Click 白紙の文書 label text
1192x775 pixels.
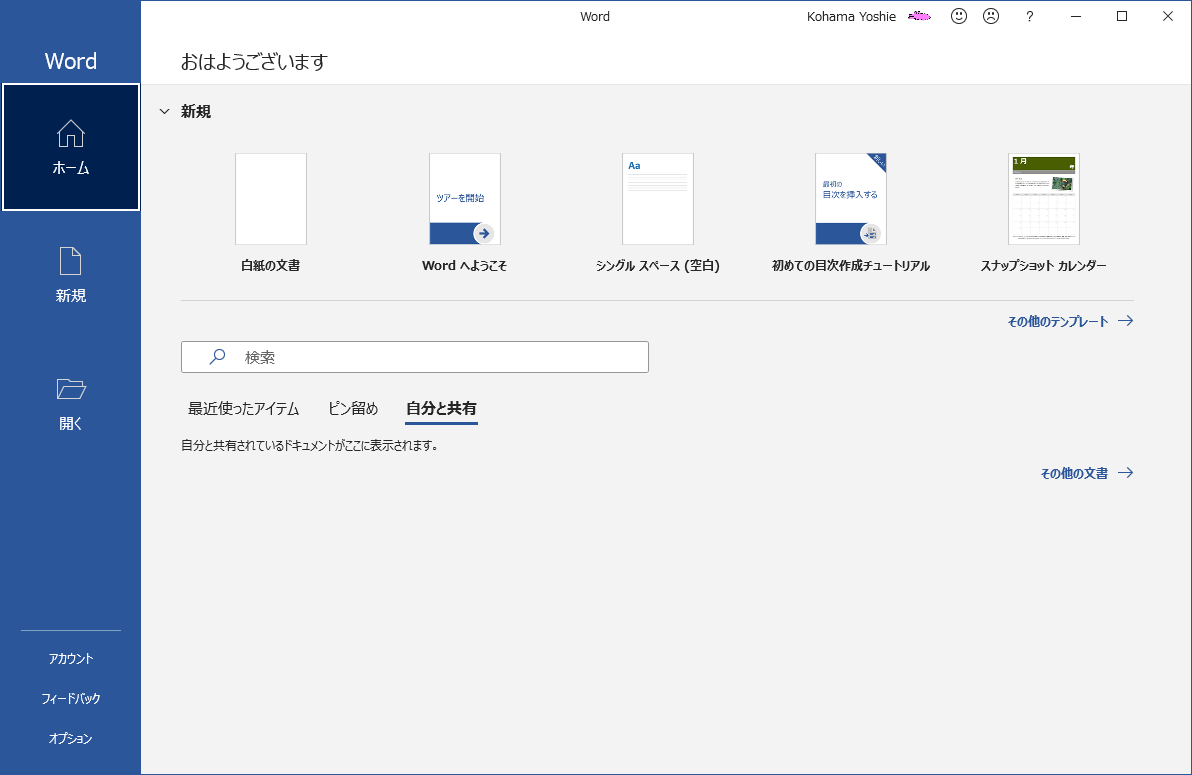pos(271,265)
